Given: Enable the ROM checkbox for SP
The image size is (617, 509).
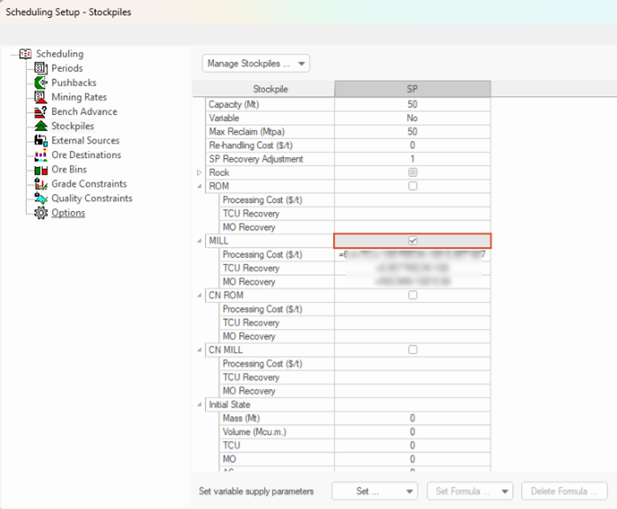Looking at the screenshot, I should 412,186.
